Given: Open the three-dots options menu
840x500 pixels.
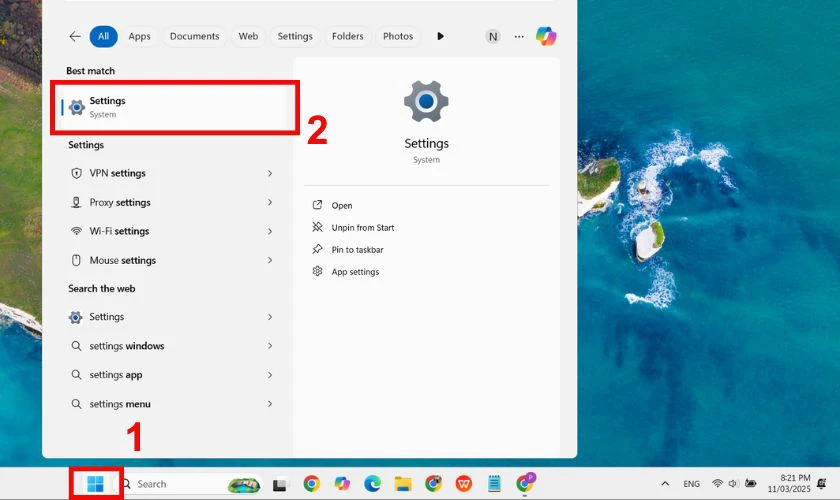Looking at the screenshot, I should click(x=519, y=36).
